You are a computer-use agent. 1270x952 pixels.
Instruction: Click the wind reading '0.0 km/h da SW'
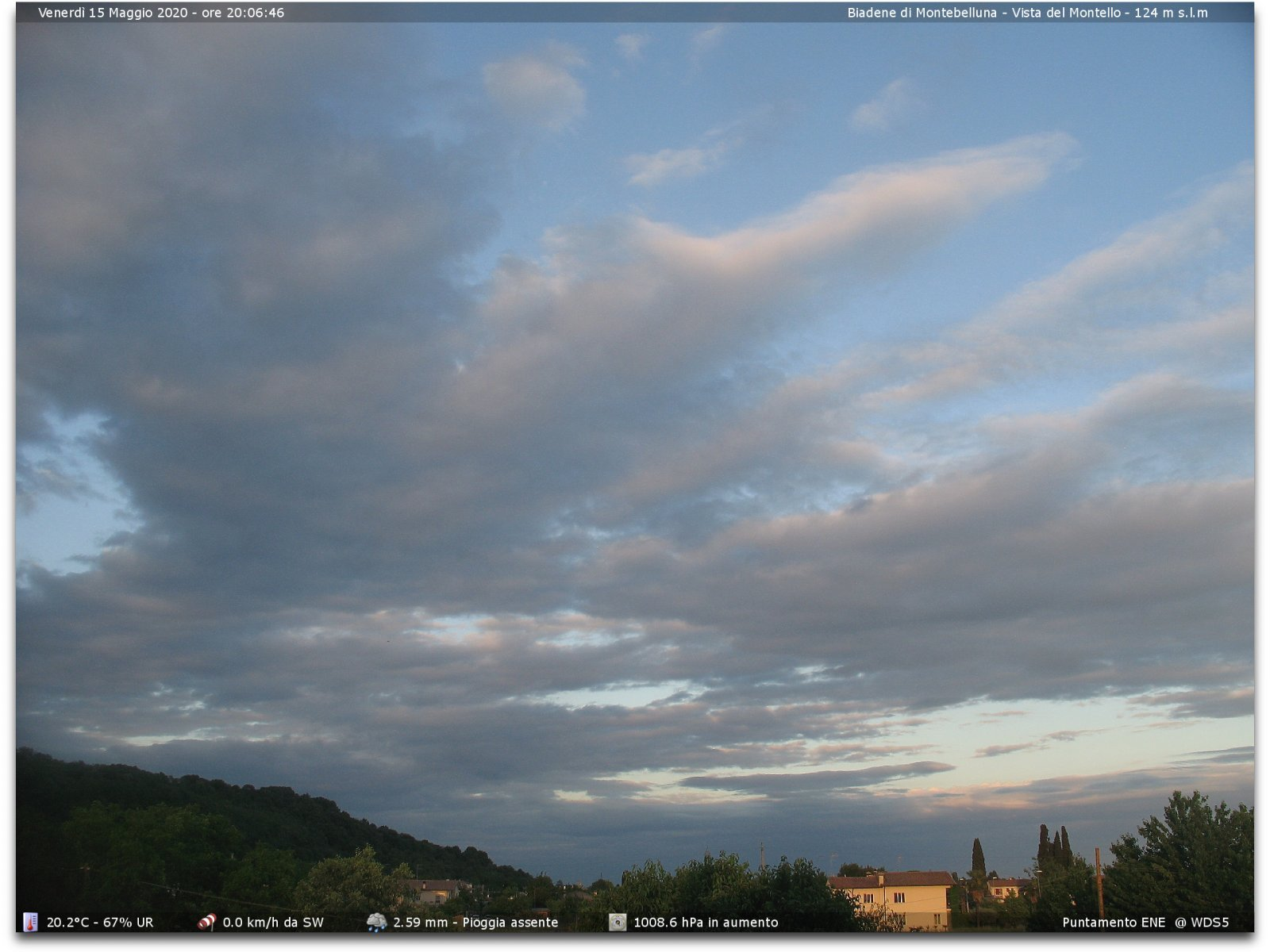tap(273, 923)
